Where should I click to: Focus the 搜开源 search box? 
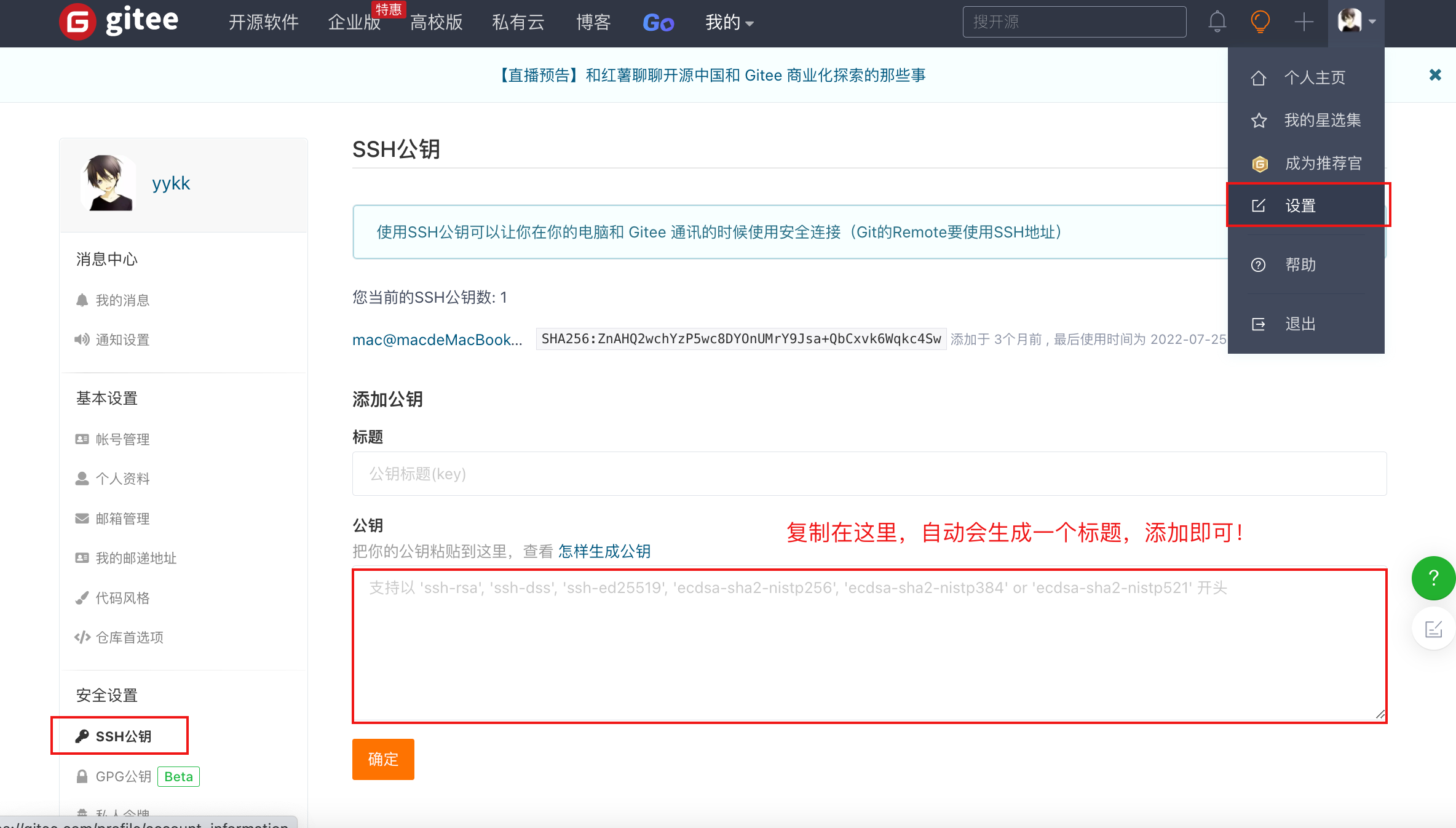coord(1074,22)
